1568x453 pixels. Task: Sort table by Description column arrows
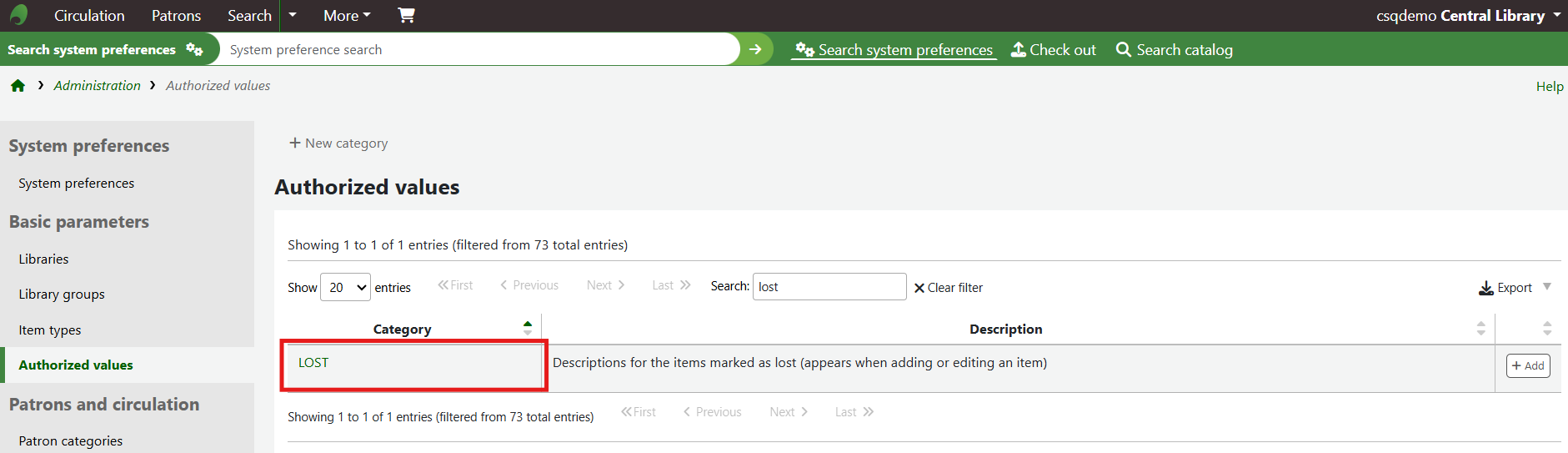[x=1480, y=329]
